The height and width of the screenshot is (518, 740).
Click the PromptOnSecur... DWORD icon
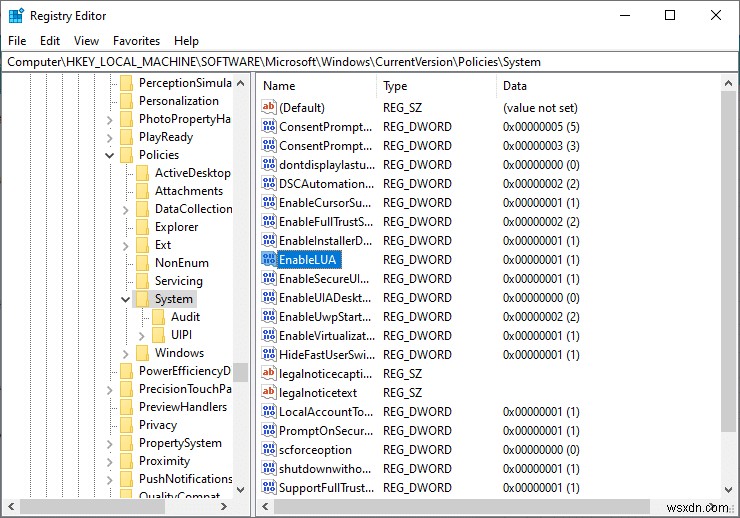(x=269, y=430)
